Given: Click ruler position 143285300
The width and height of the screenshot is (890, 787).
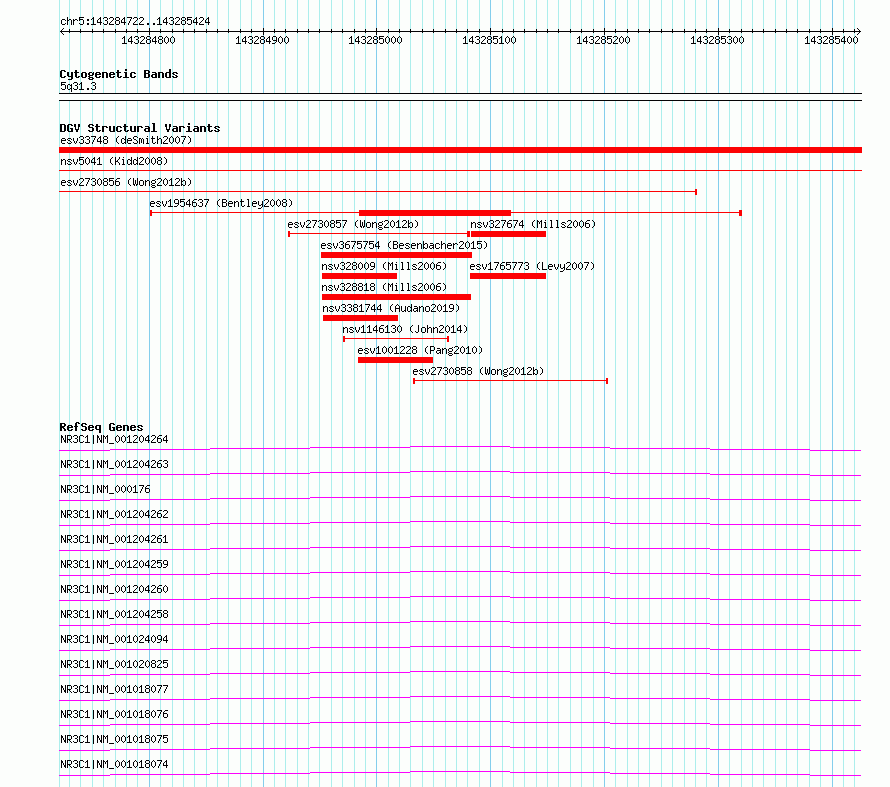Looking at the screenshot, I should point(717,40).
